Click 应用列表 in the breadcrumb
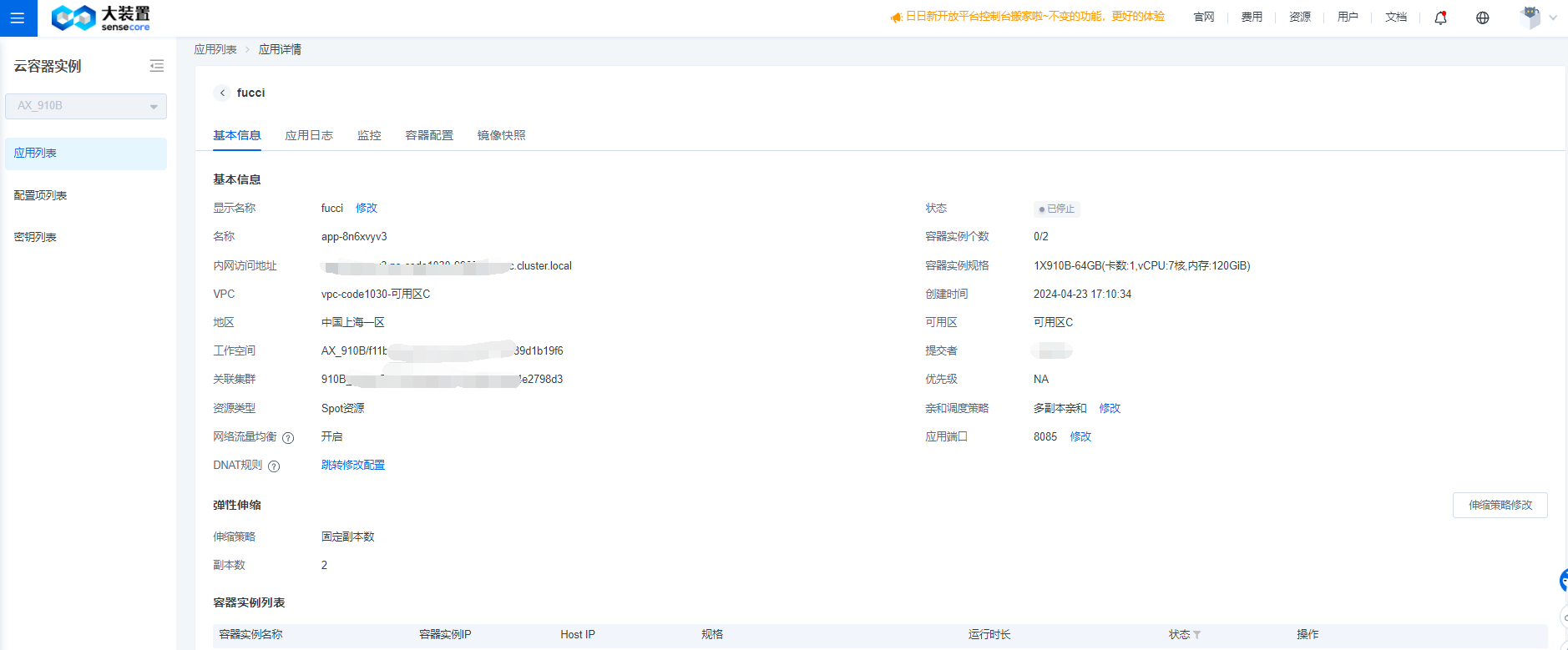The height and width of the screenshot is (650, 1568). coord(215,49)
